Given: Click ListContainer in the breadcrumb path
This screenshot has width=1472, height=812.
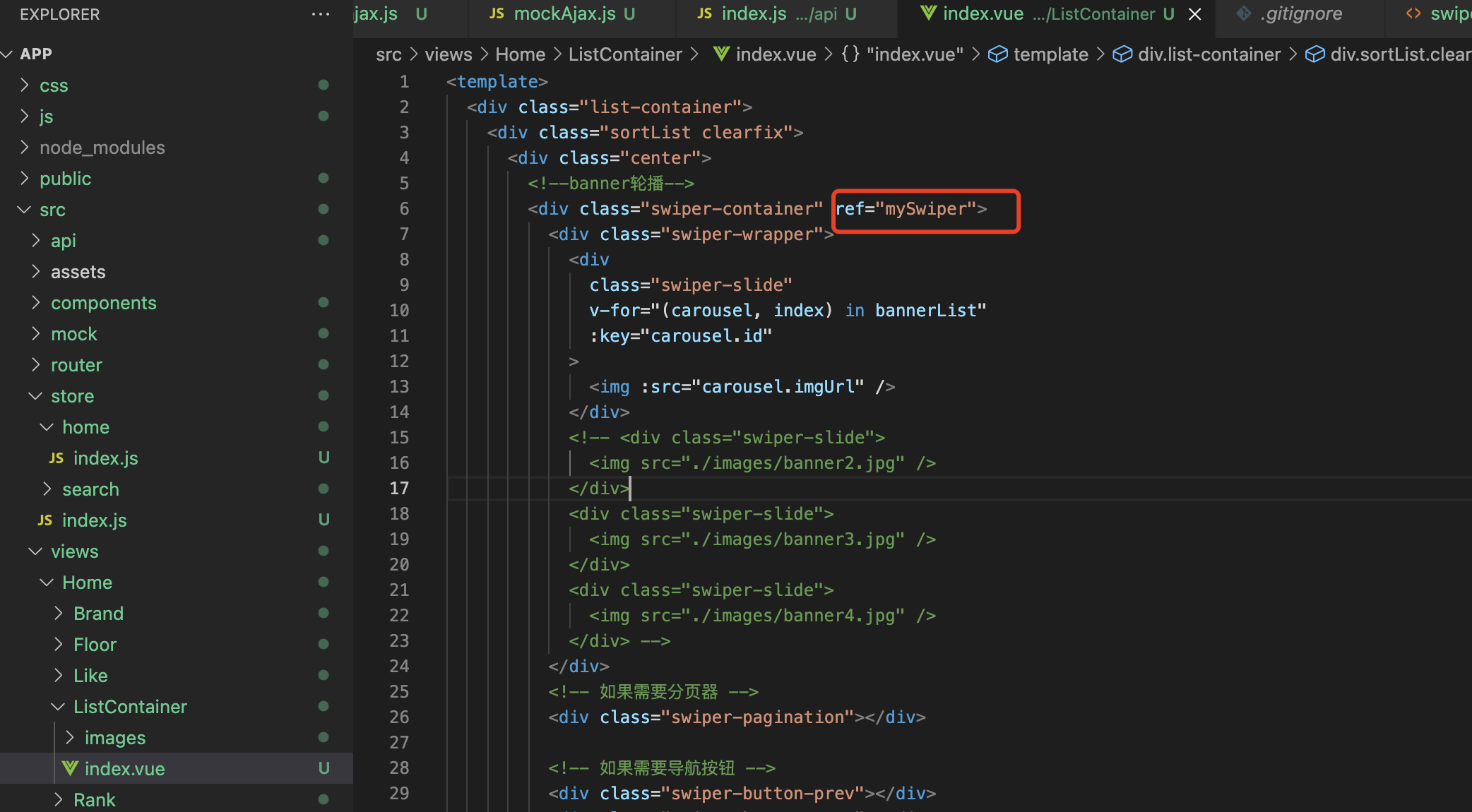Looking at the screenshot, I should click(x=624, y=54).
